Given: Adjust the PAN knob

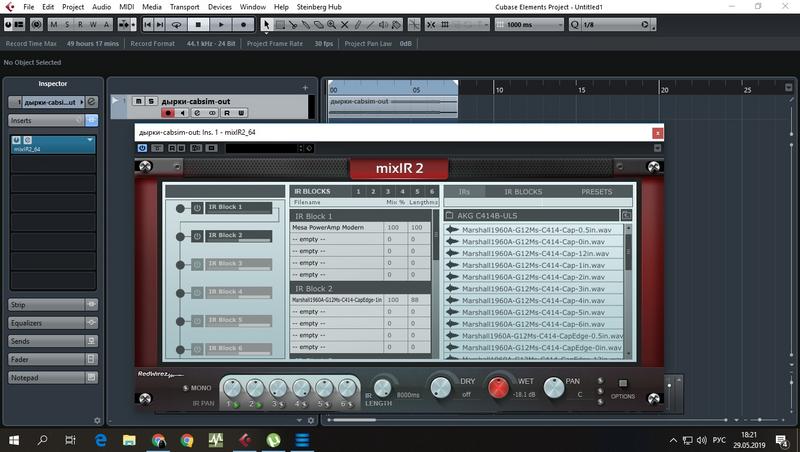Looking at the screenshot, I should click(554, 388).
